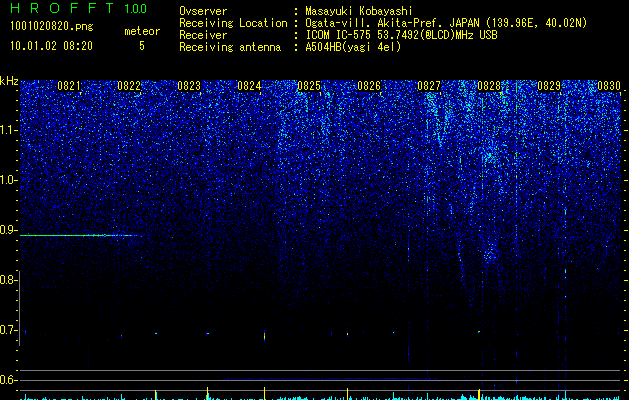Click the 0825 time label
Viewport: 629px width, 400px height.
click(309, 85)
